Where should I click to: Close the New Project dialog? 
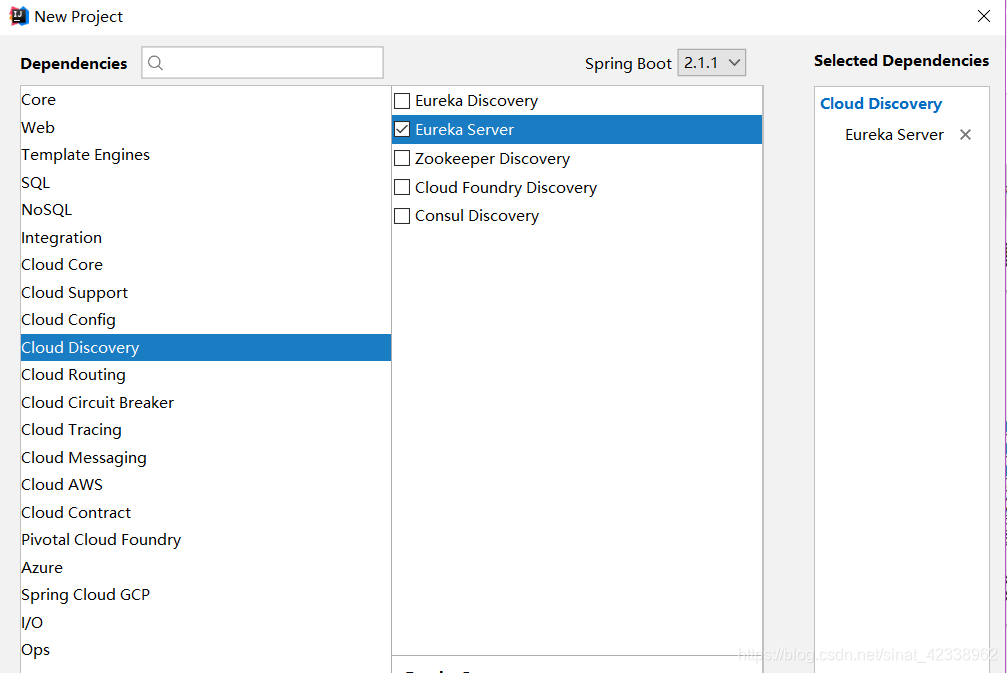pos(983,16)
